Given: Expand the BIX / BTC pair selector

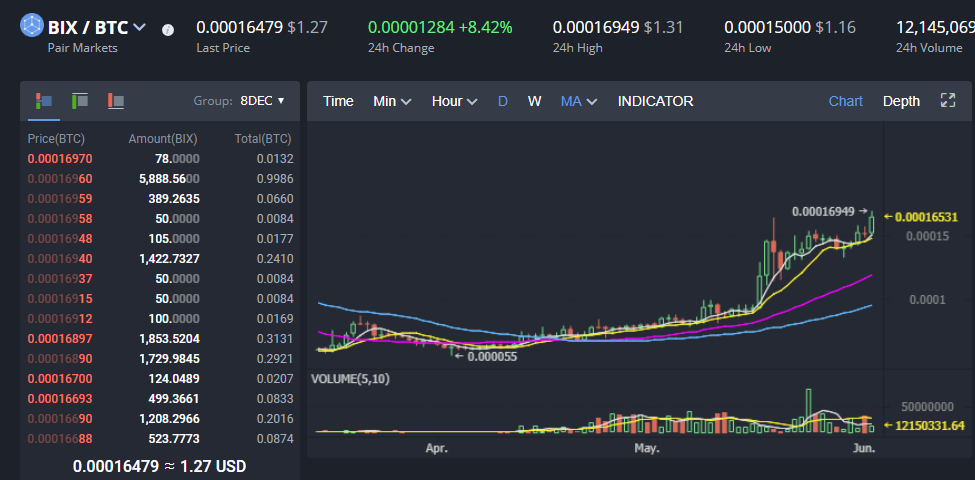Looking at the screenshot, I should click(x=139, y=28).
